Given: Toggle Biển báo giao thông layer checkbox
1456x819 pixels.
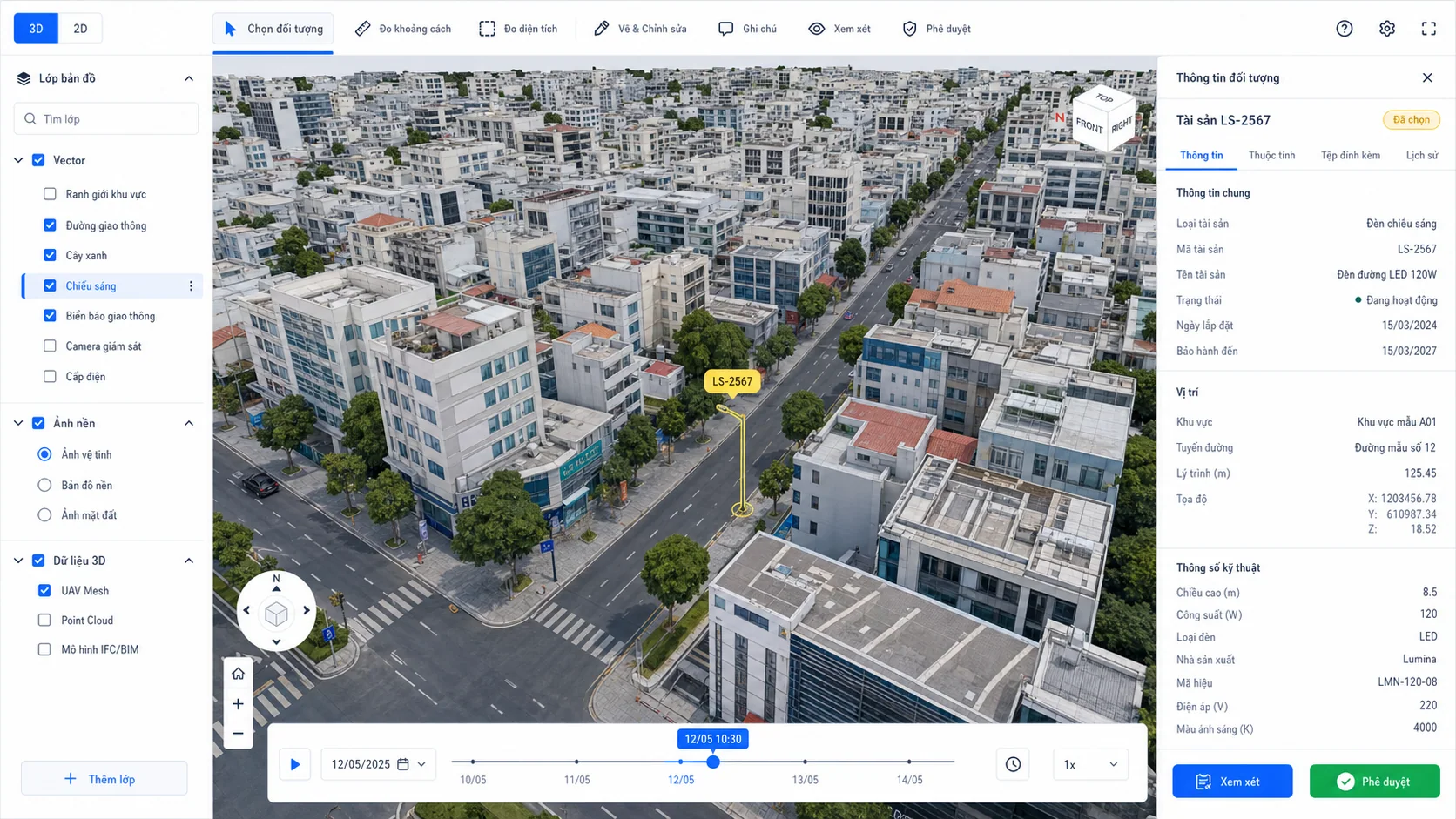Looking at the screenshot, I should point(50,316).
